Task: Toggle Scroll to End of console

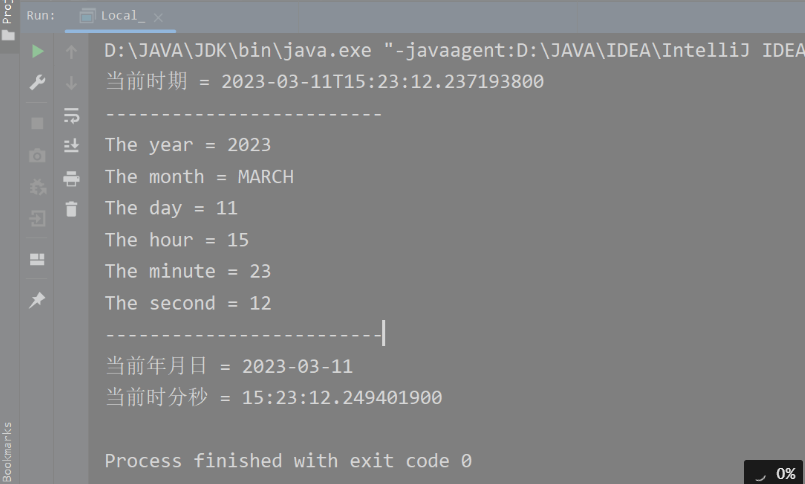Action: point(71,146)
